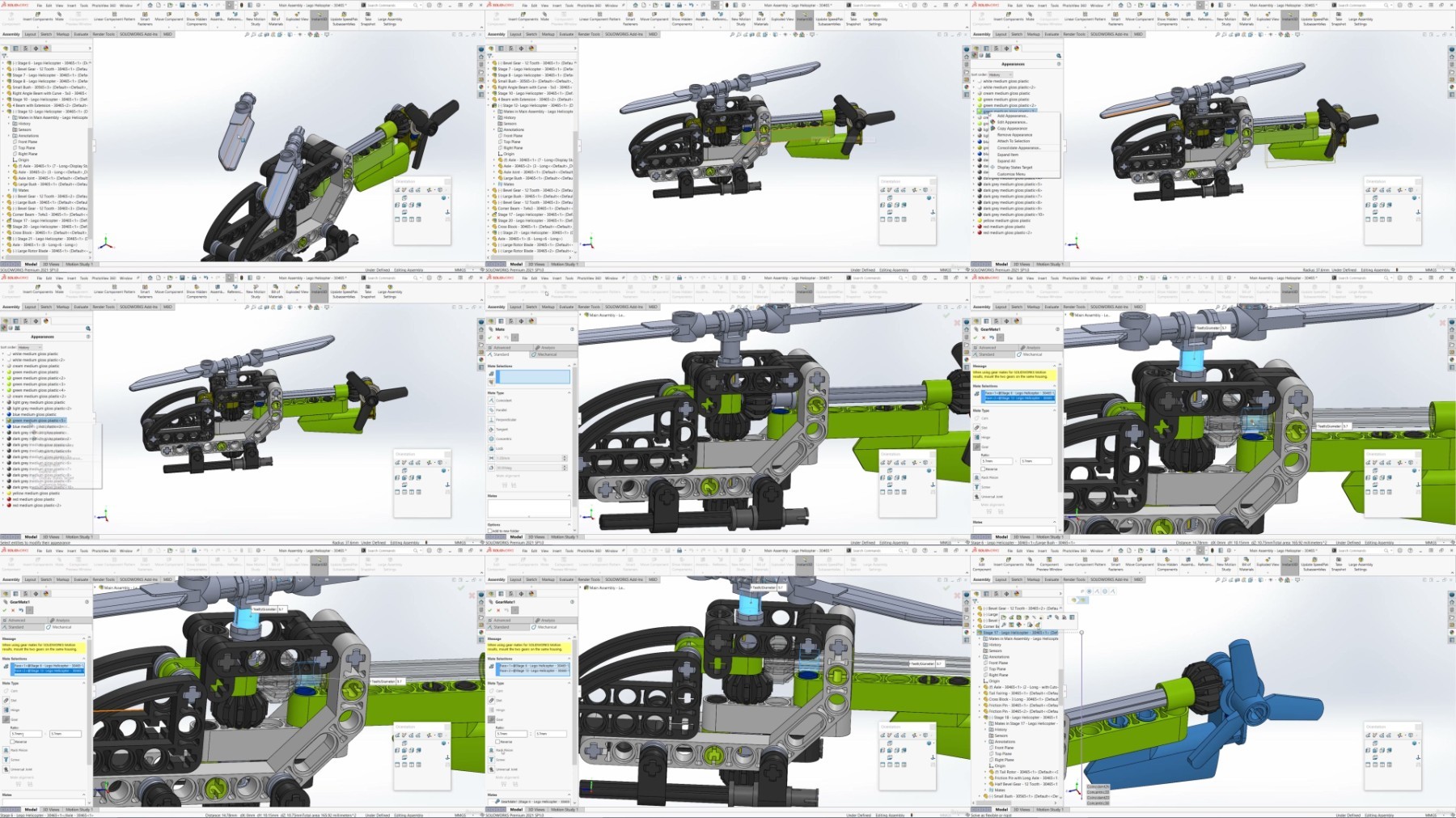Choose 'Remove Appearance' from the context menu
Screen dimensions: 1456x818
tap(1014, 135)
